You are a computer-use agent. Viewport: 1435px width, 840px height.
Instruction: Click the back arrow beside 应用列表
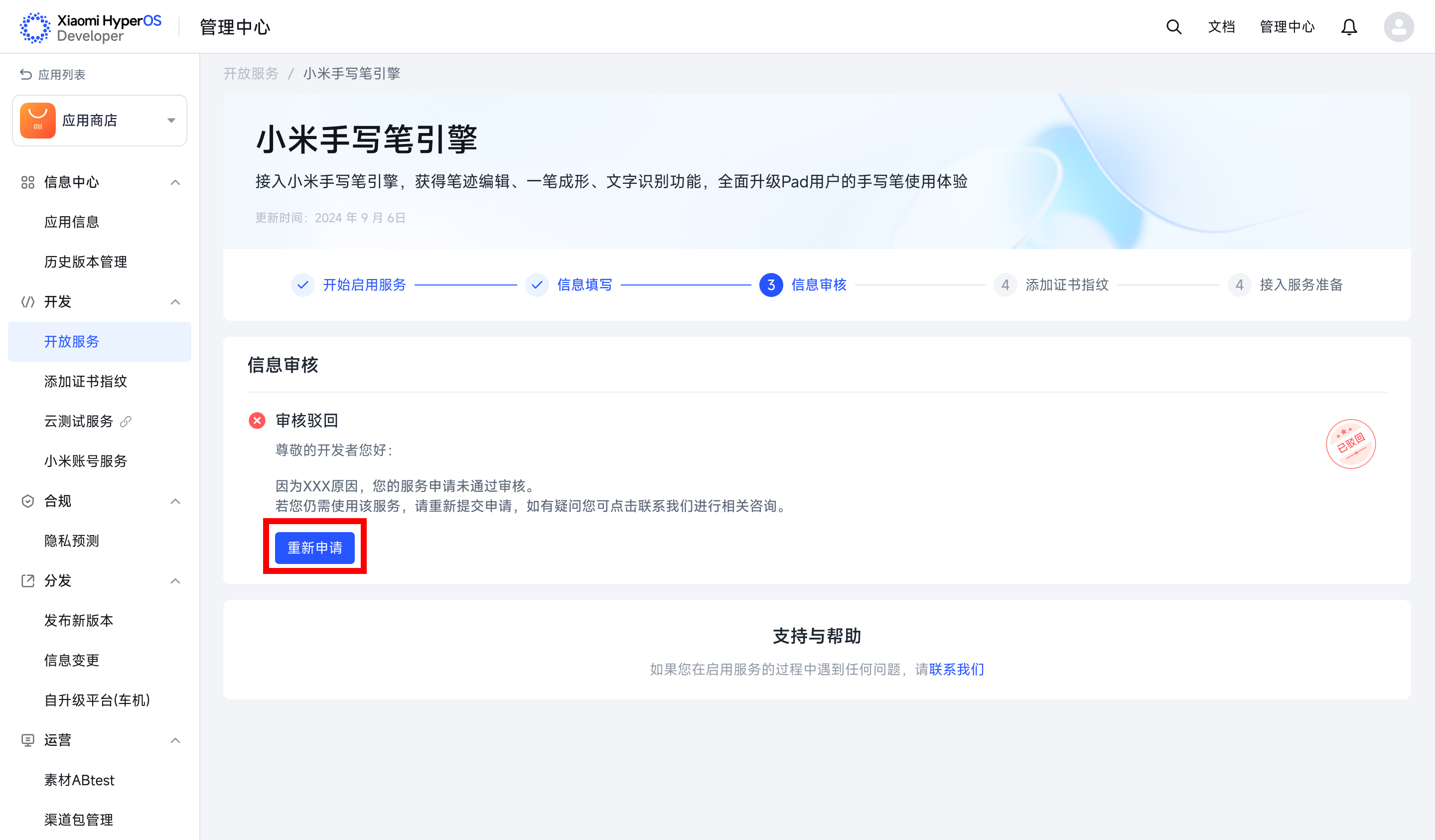pyautogui.click(x=25, y=75)
